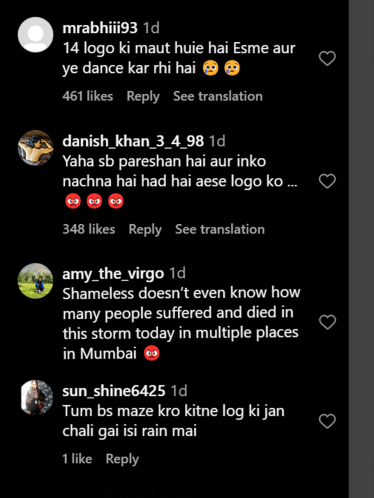Open mrabhiii93's default profile avatar
This screenshot has width=374, height=498.
point(35,35)
